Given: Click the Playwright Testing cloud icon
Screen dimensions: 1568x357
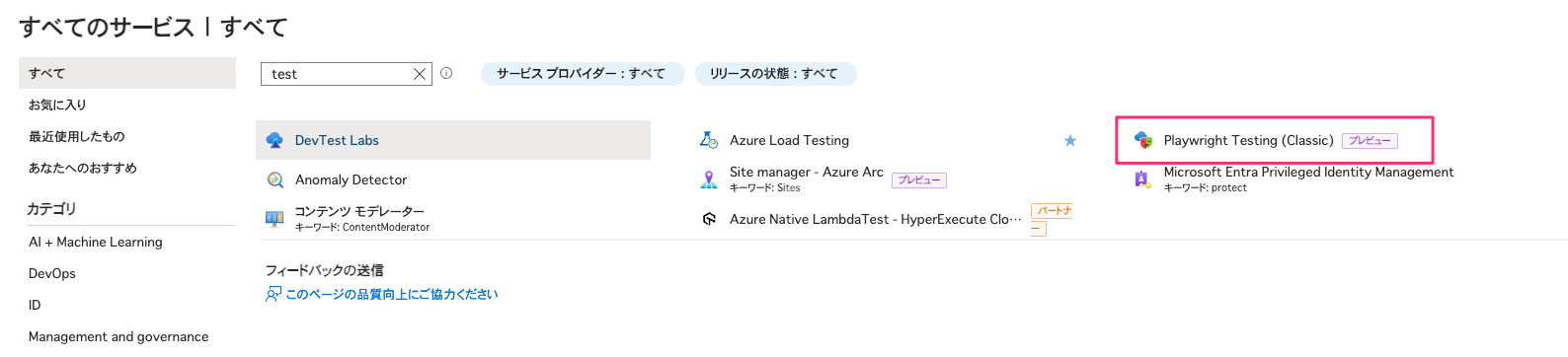Looking at the screenshot, I should coord(1143,140).
